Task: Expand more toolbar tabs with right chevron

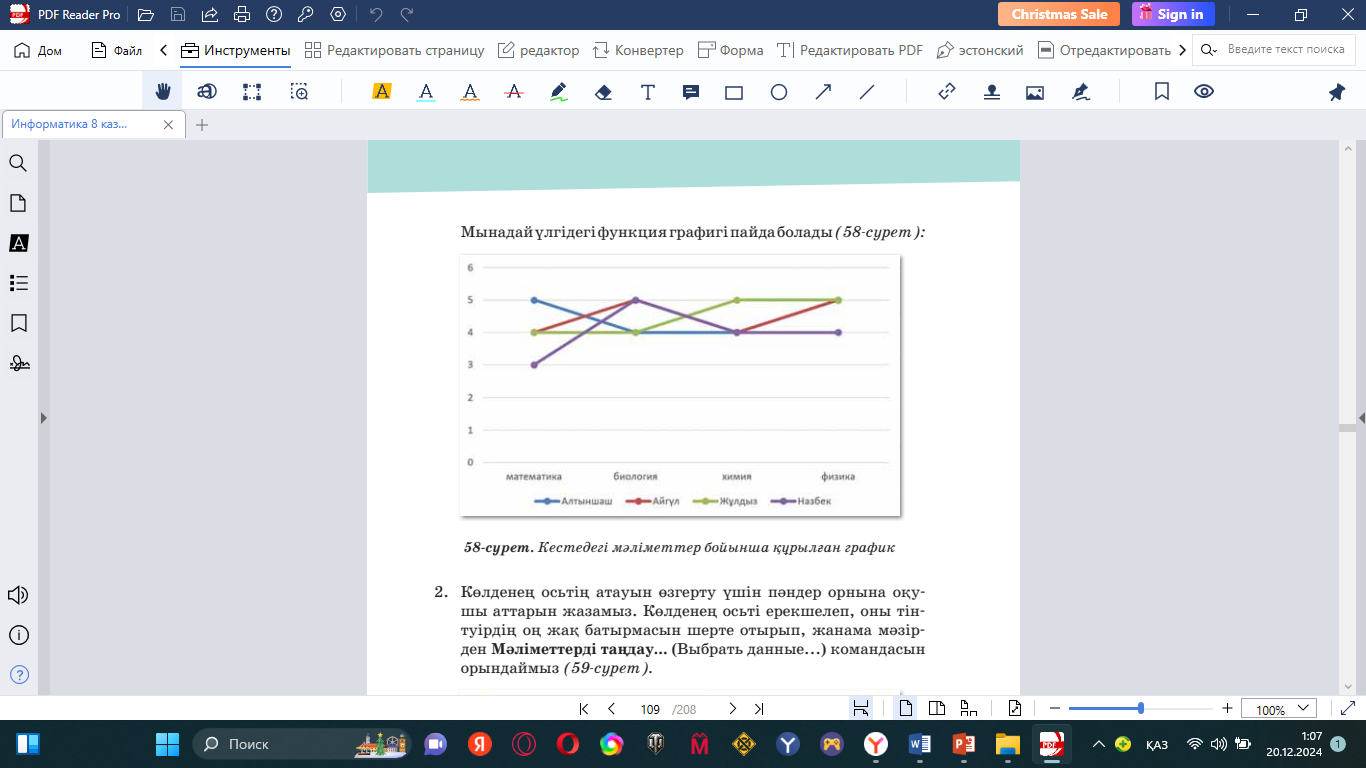Action: click(x=1183, y=50)
